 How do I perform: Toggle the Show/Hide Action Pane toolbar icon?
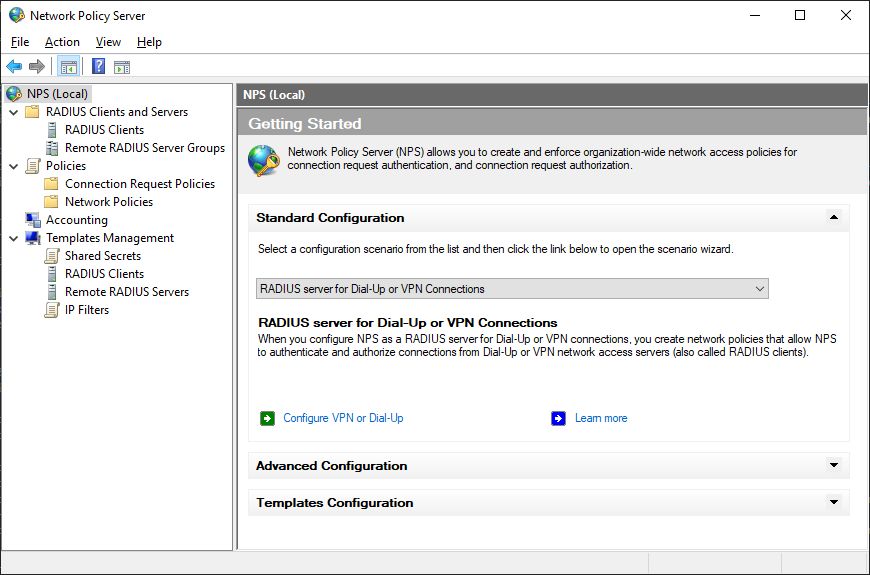click(x=122, y=67)
